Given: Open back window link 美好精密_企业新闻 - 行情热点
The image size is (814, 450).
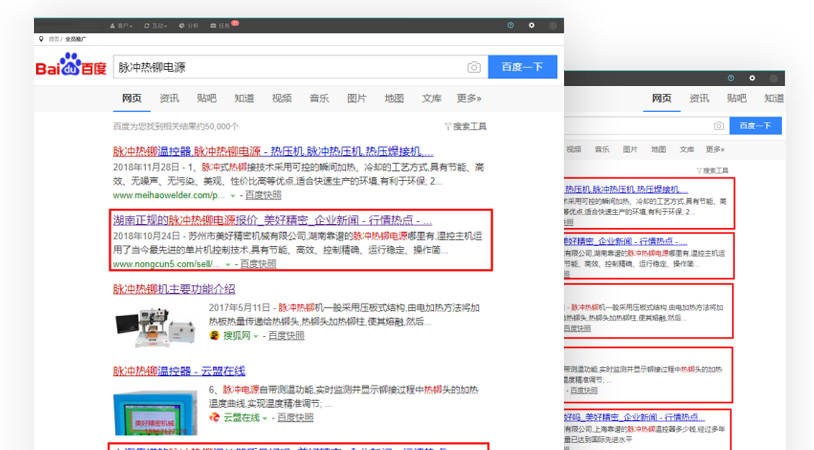Looking at the screenshot, I should (626, 241).
